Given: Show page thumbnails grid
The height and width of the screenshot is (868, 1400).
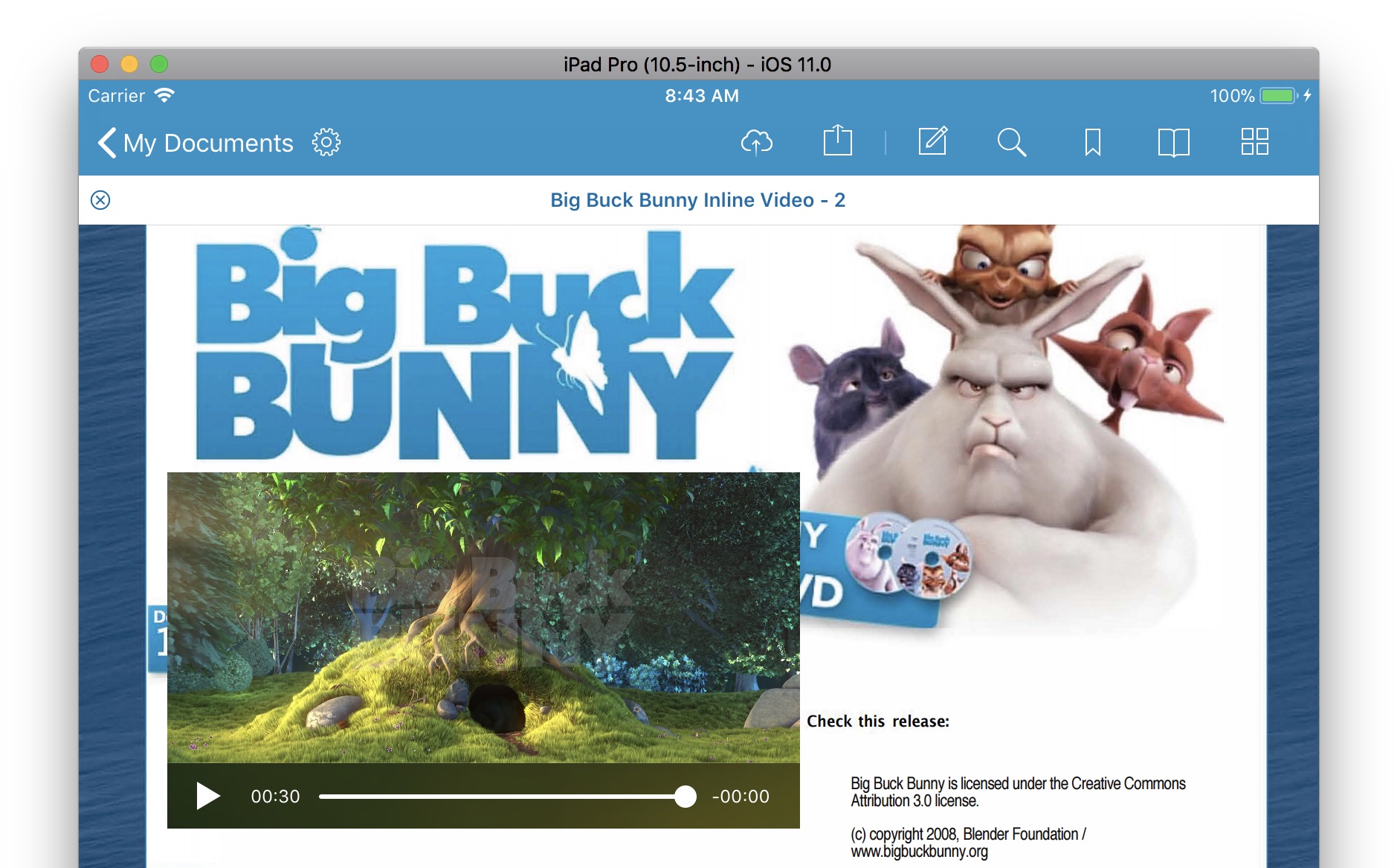Looking at the screenshot, I should [1254, 141].
